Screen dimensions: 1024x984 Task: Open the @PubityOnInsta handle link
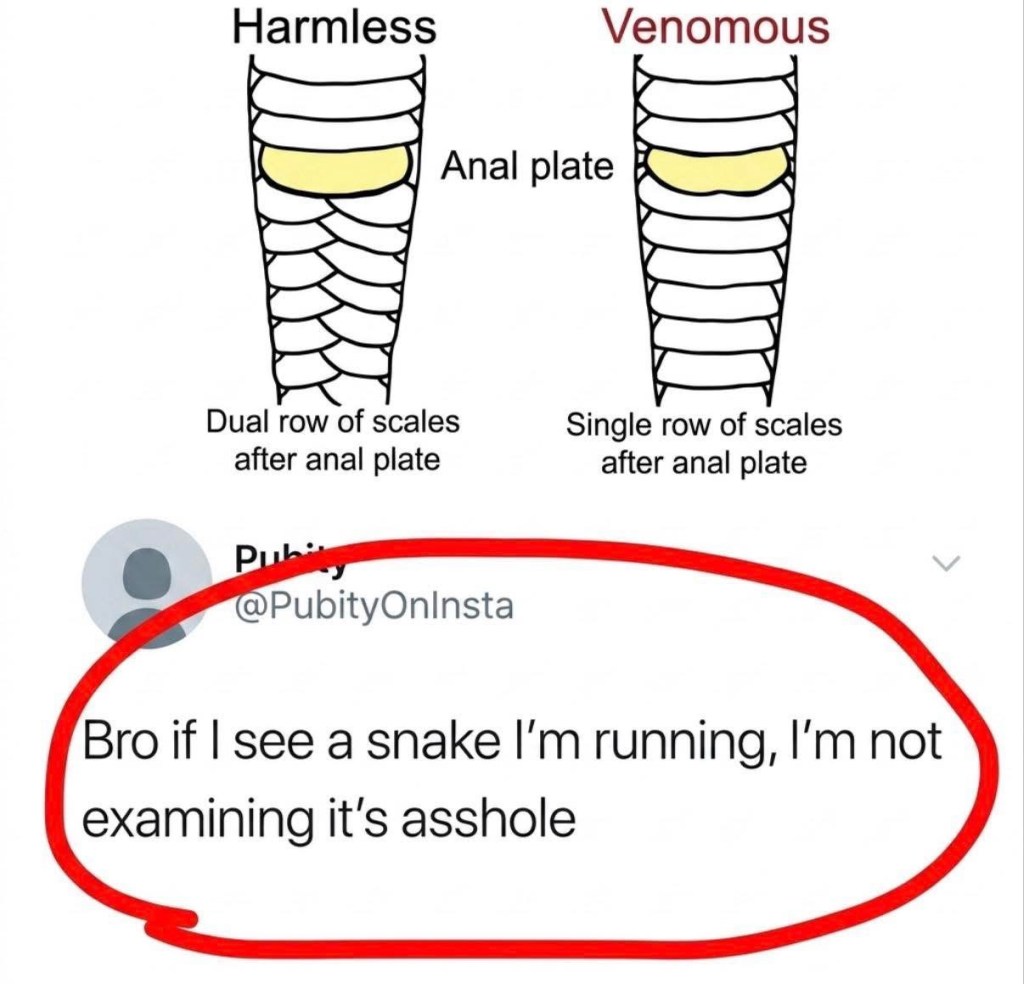point(374,607)
